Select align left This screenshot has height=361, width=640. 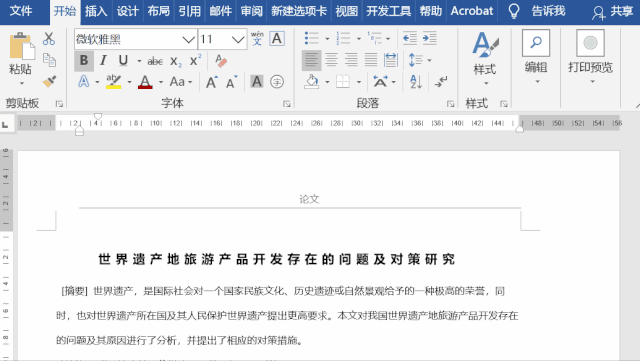[x=311, y=60]
